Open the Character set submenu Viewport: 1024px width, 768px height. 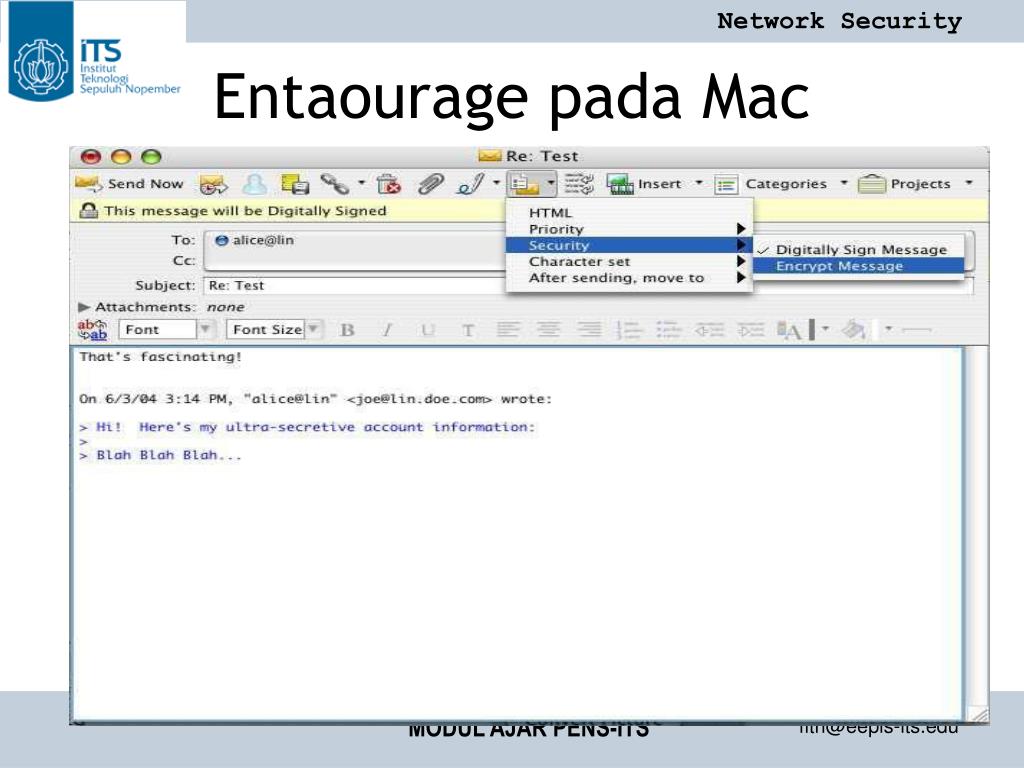629,261
